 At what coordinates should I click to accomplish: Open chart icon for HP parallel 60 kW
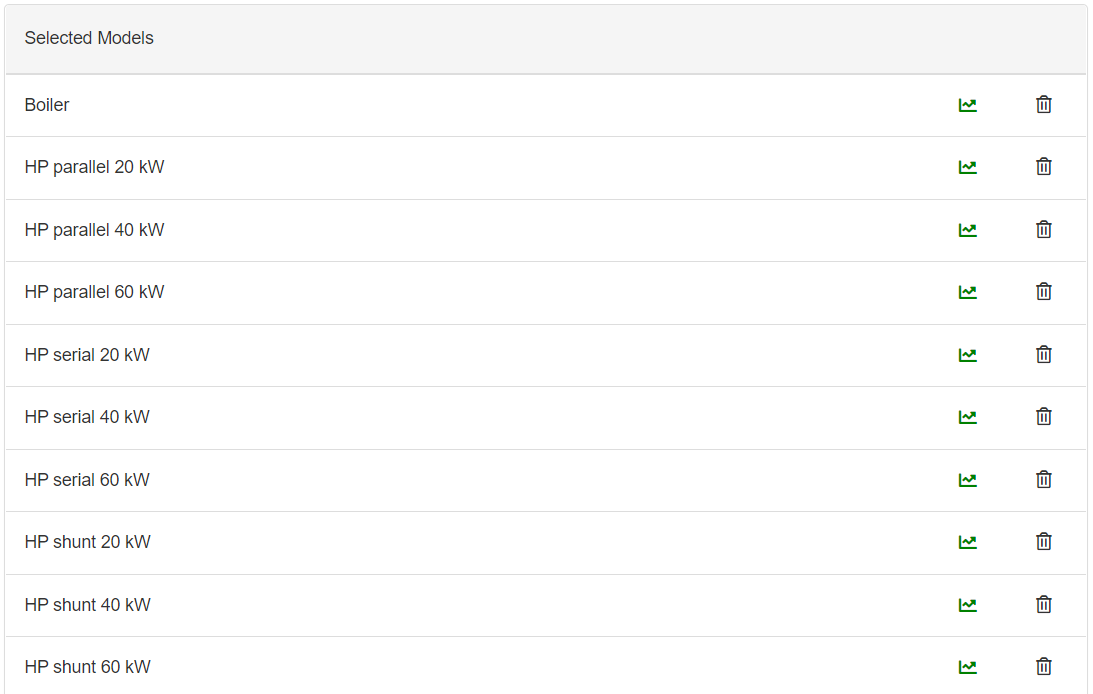967,292
